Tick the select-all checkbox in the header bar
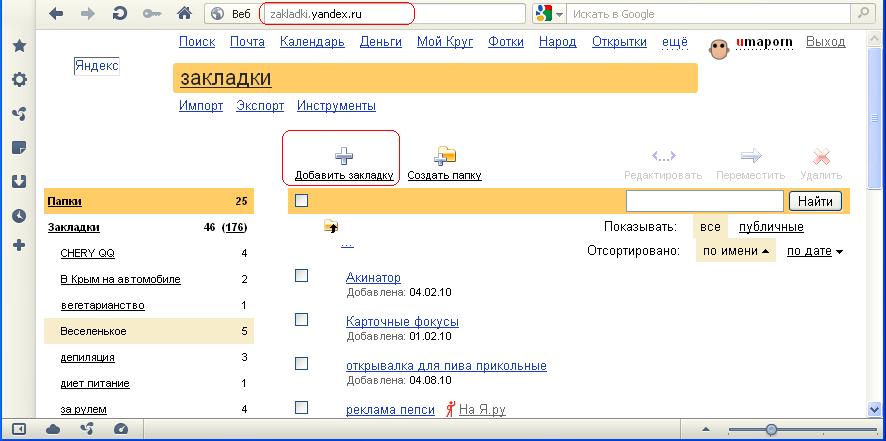This screenshot has width=886, height=441. pos(302,200)
